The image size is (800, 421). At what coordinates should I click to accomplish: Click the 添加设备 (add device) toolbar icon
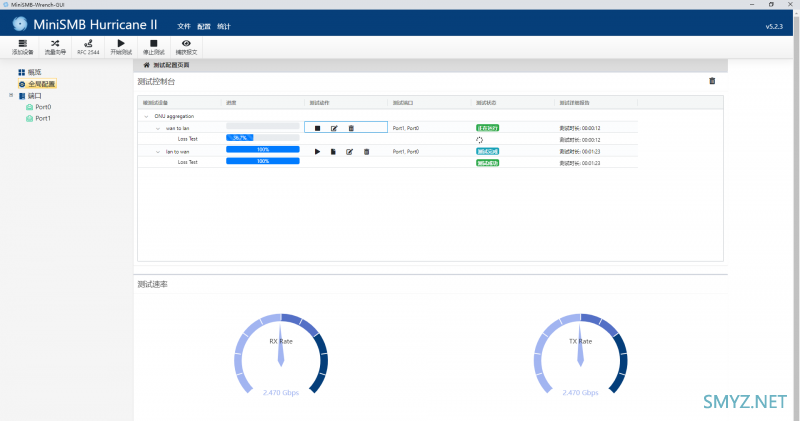[x=22, y=47]
